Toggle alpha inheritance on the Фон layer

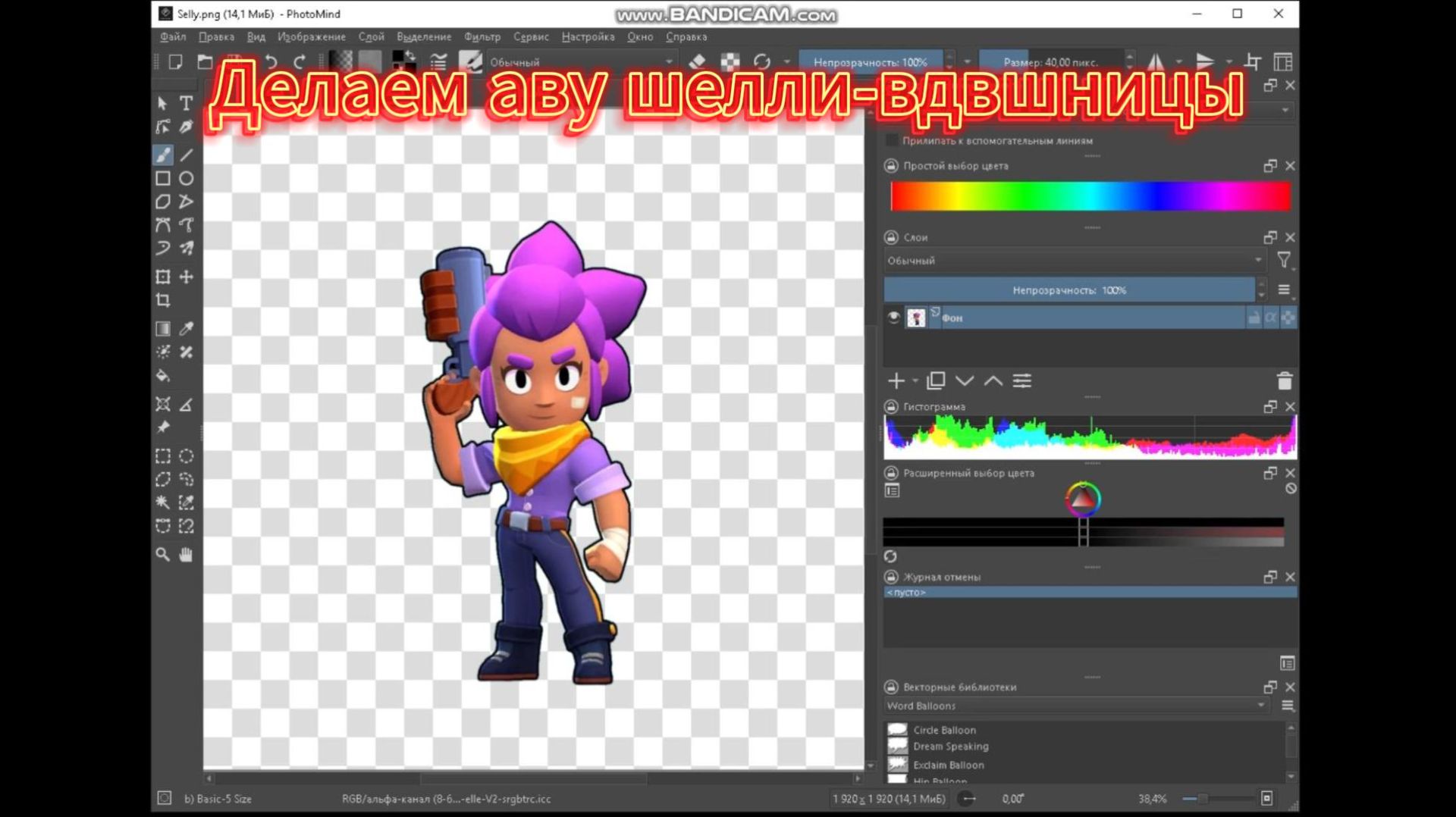tap(1272, 318)
